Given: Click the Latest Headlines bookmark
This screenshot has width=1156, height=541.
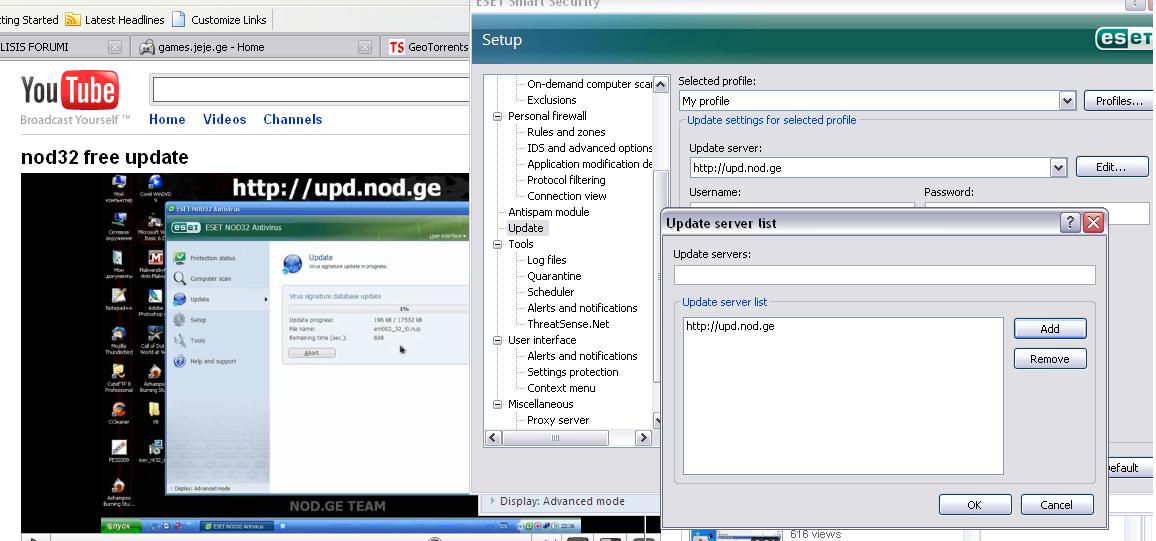Looking at the screenshot, I should [x=115, y=20].
